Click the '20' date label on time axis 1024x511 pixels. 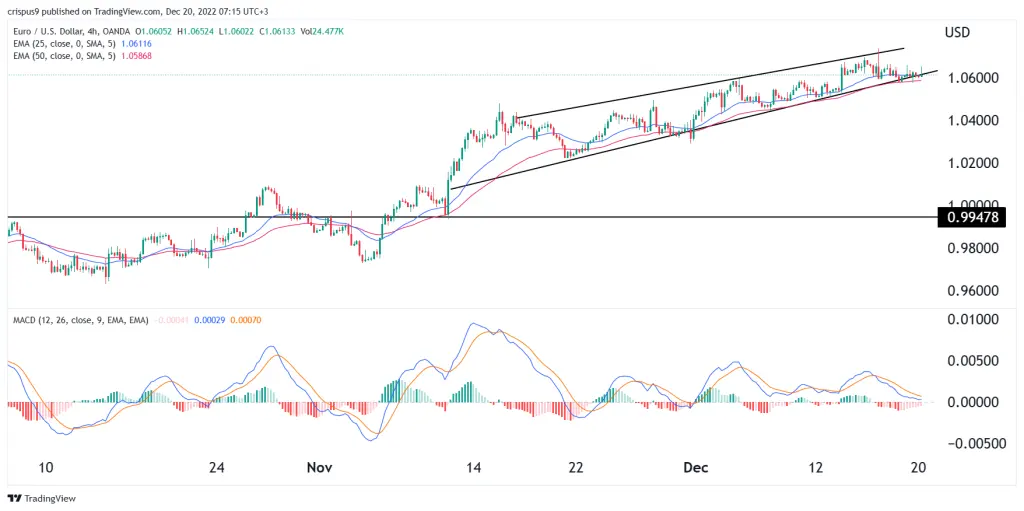click(918, 468)
